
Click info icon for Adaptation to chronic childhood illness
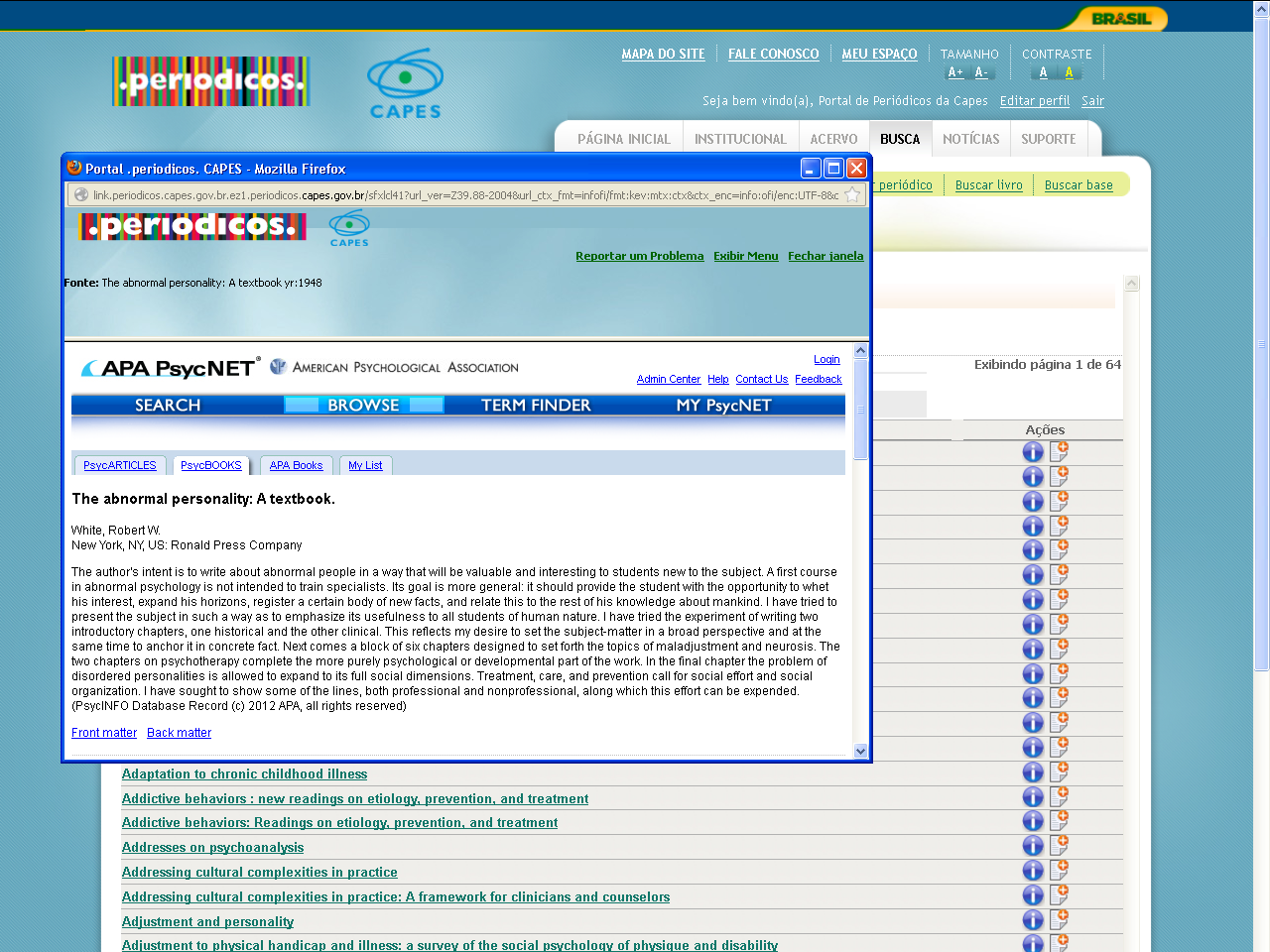(1033, 773)
